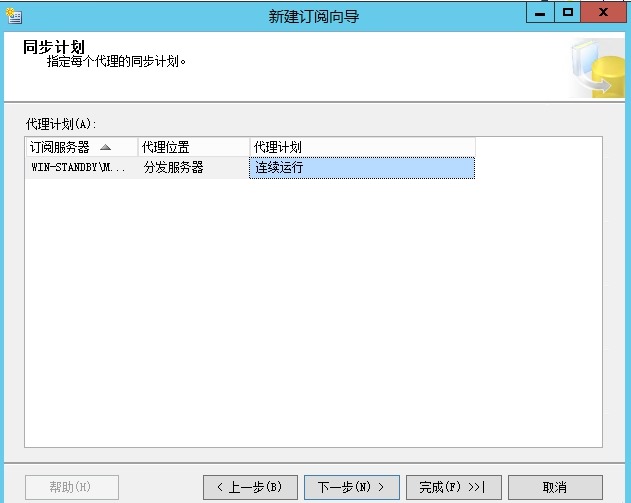
Task: Go back with 上一步(B) button
Action: 250,487
